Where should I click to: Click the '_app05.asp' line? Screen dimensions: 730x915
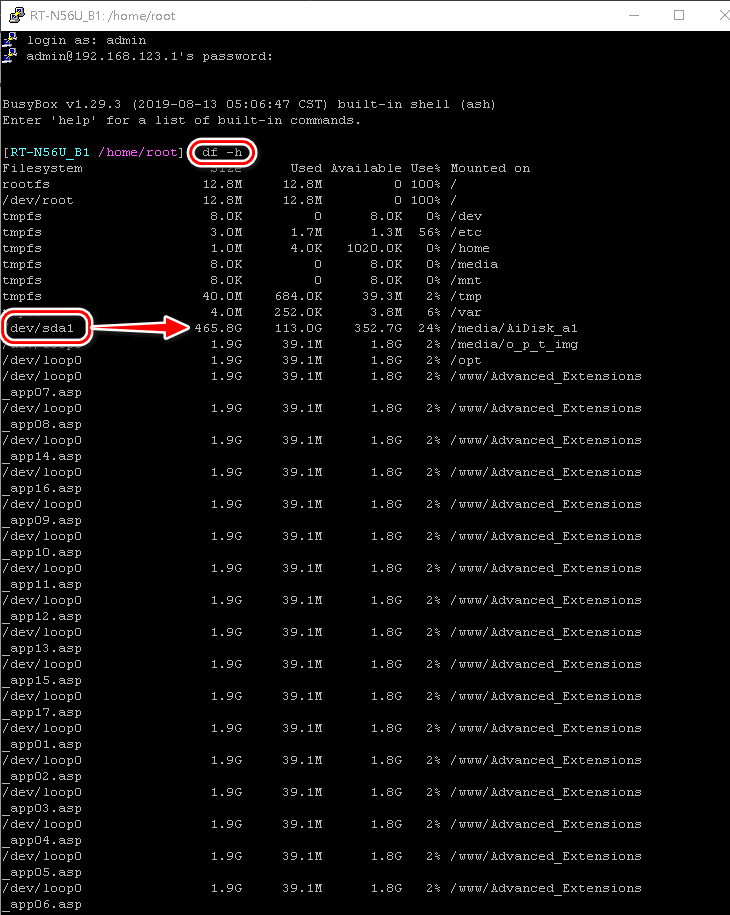click(42, 872)
